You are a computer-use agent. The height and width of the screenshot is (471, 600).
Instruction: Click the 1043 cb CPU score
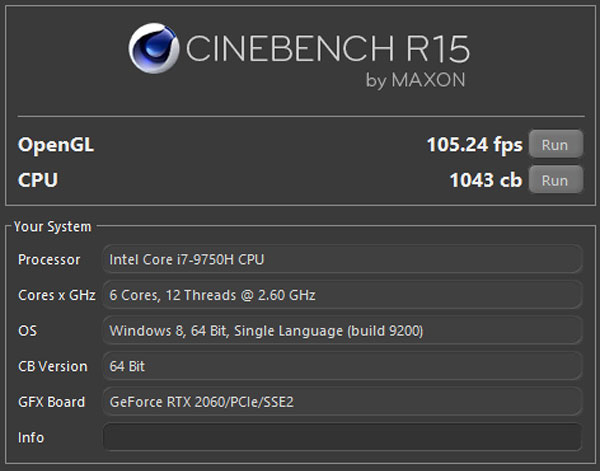[486, 180]
